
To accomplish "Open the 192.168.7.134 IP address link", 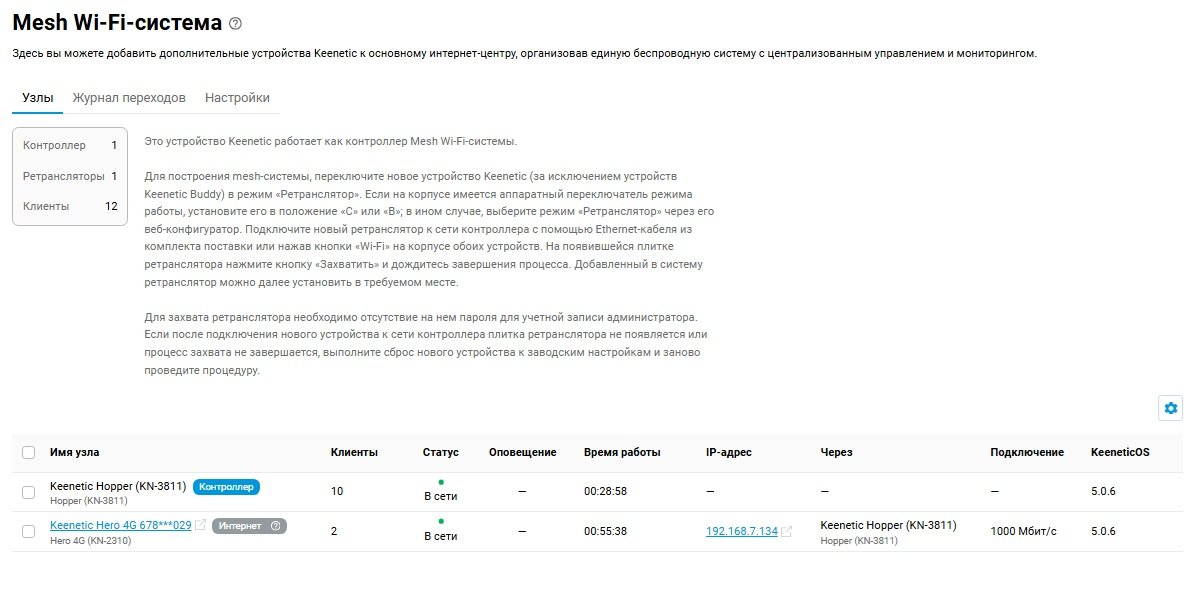I will tap(741, 531).
